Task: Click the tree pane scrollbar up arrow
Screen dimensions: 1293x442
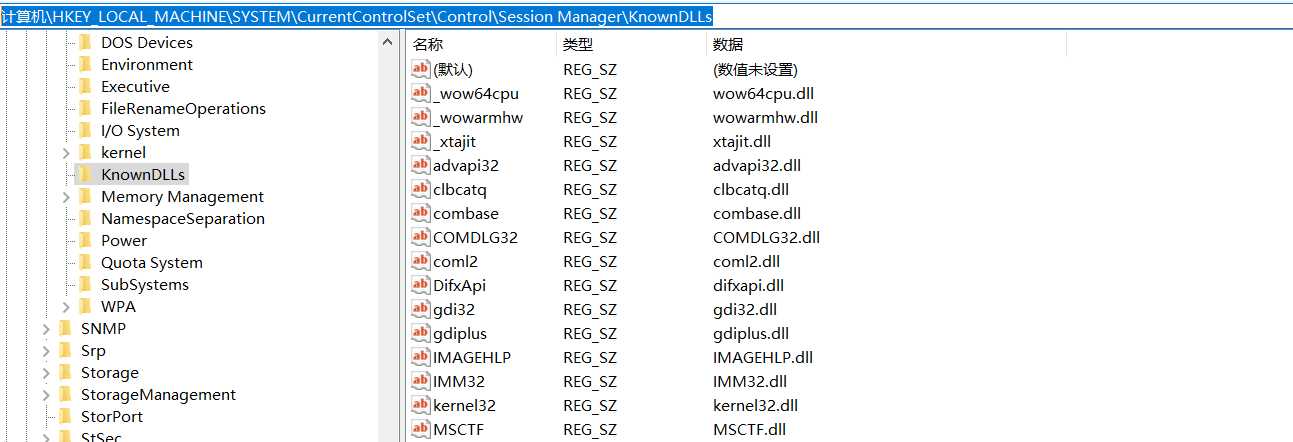Action: 388,42
